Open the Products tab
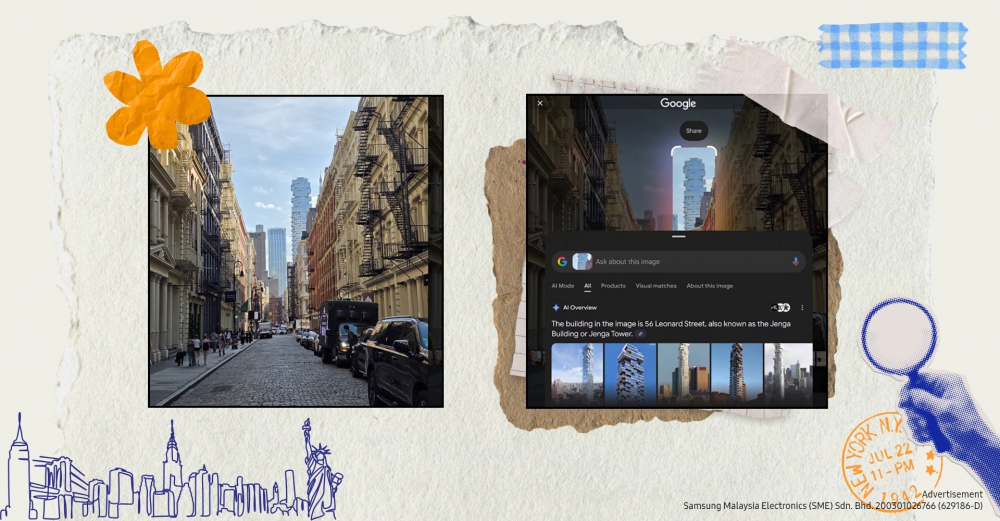 pos(613,286)
